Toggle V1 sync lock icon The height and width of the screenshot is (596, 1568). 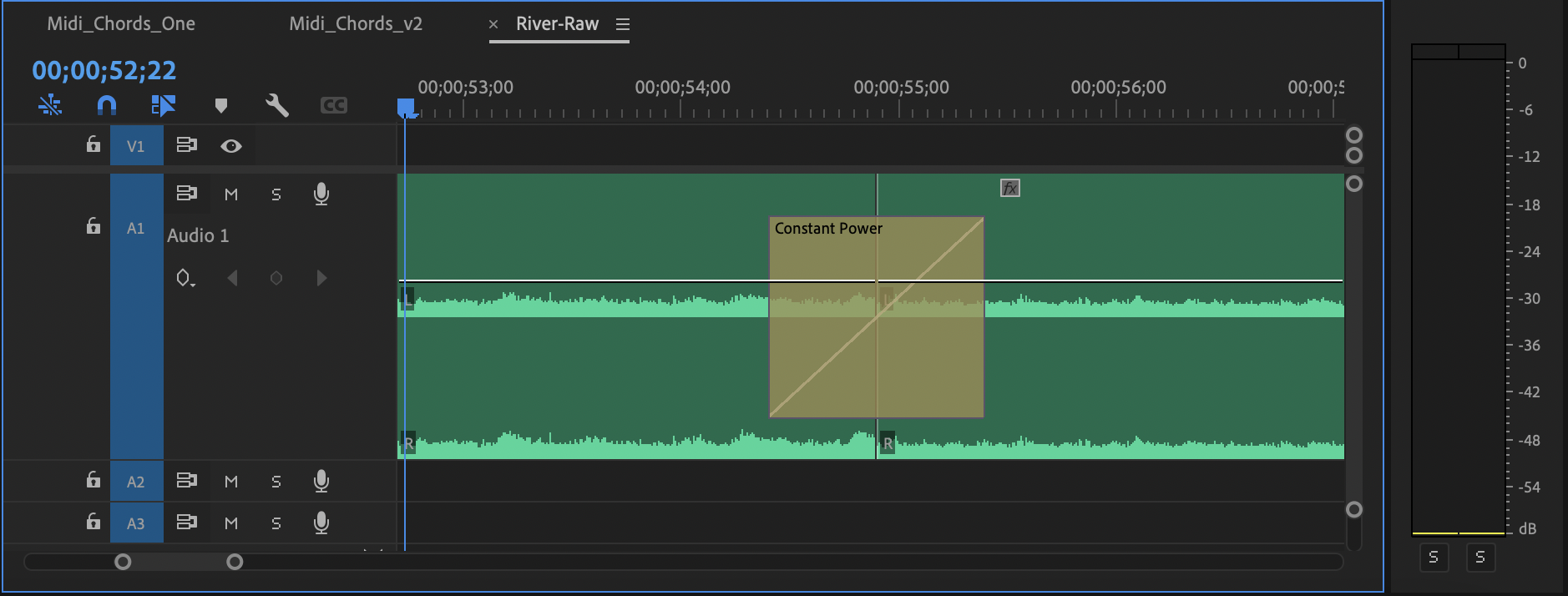[186, 145]
